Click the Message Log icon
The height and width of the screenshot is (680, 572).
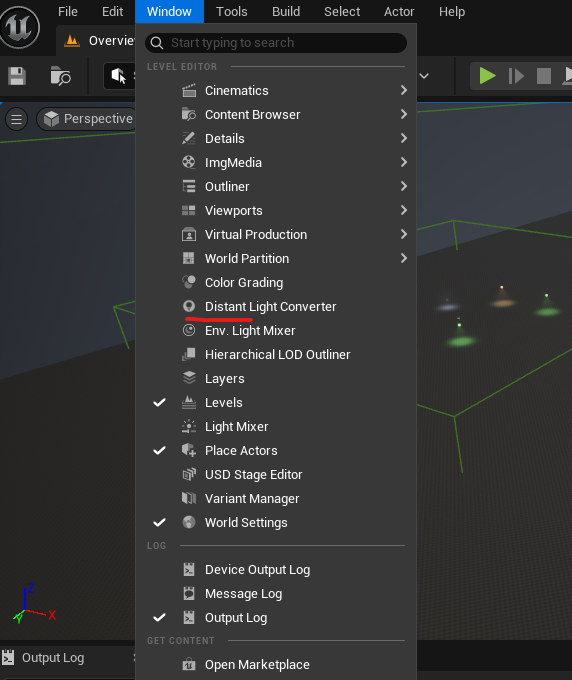(x=189, y=593)
